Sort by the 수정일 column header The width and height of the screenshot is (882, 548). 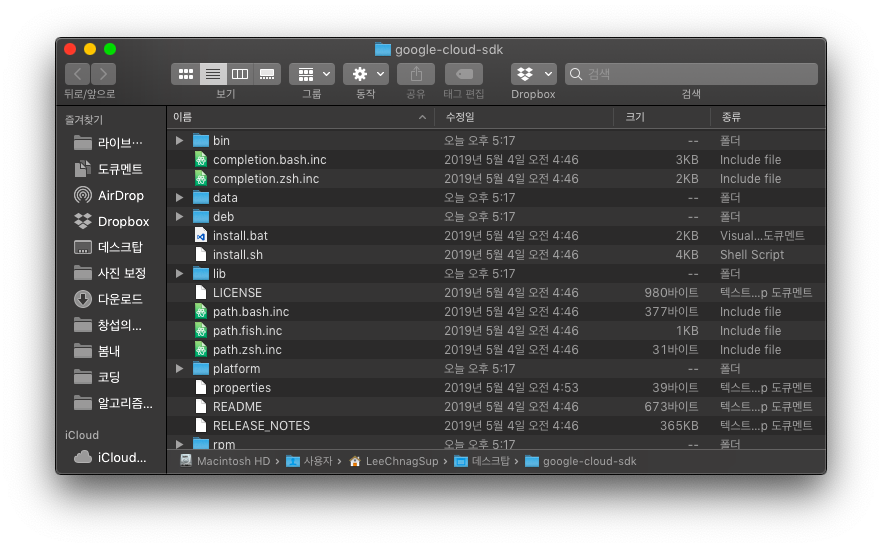(524, 117)
